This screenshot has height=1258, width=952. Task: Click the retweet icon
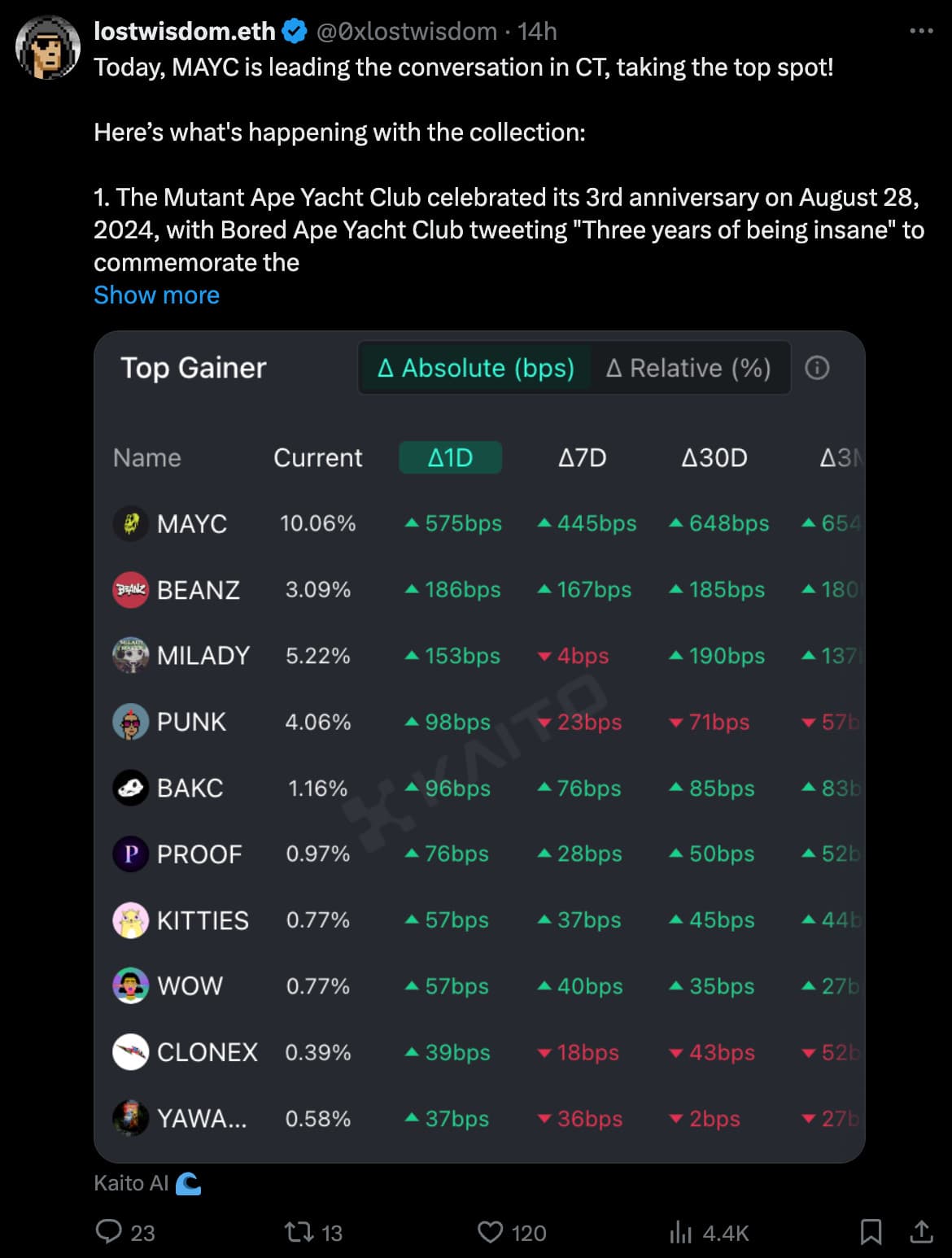[299, 1232]
